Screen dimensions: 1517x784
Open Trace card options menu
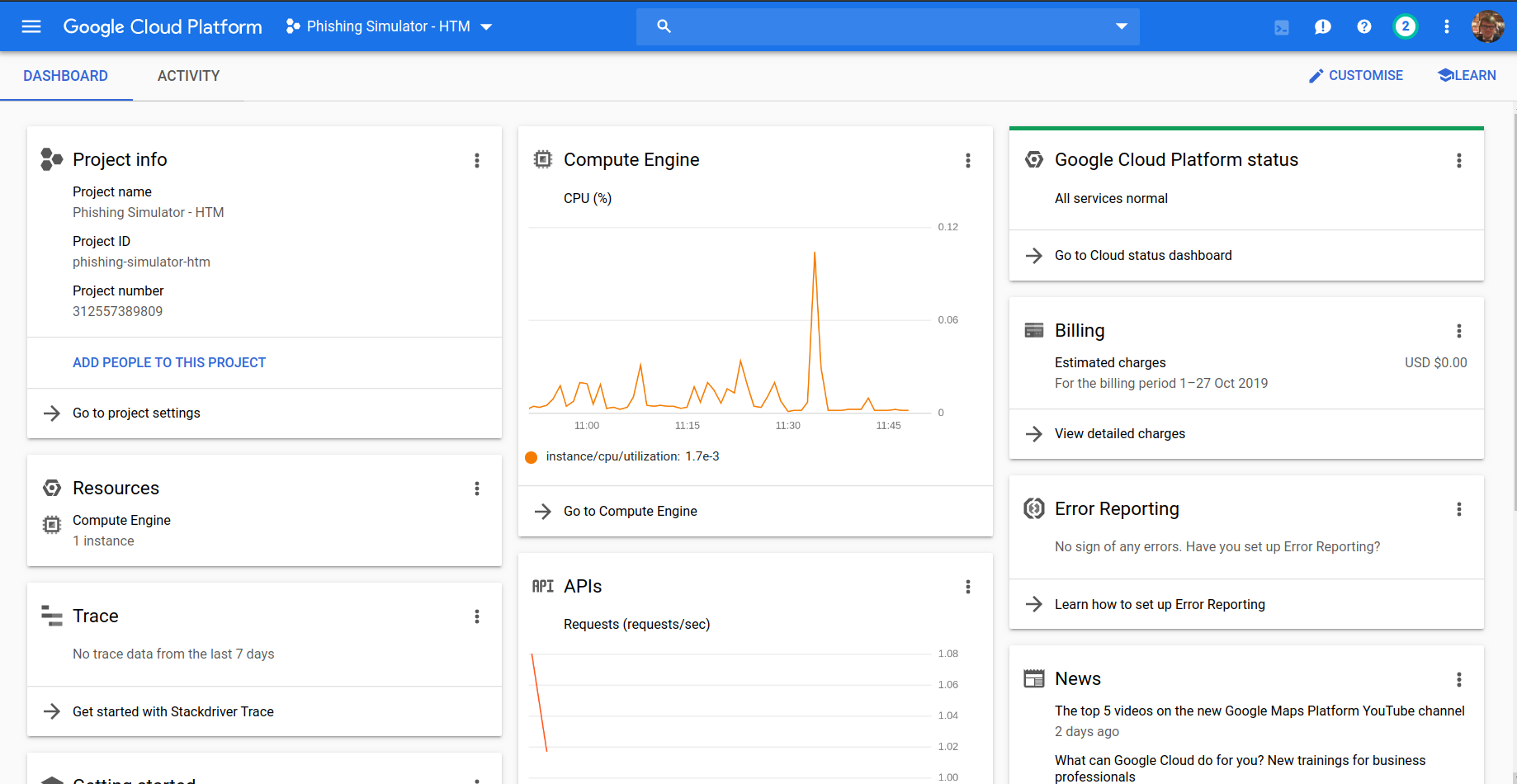coord(477,616)
